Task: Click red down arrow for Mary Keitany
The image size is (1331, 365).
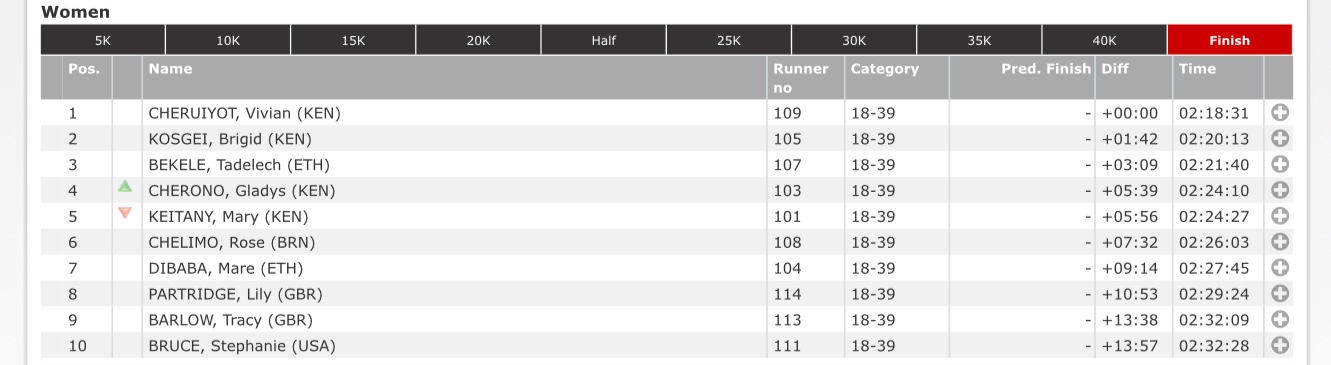Action: click(x=125, y=212)
